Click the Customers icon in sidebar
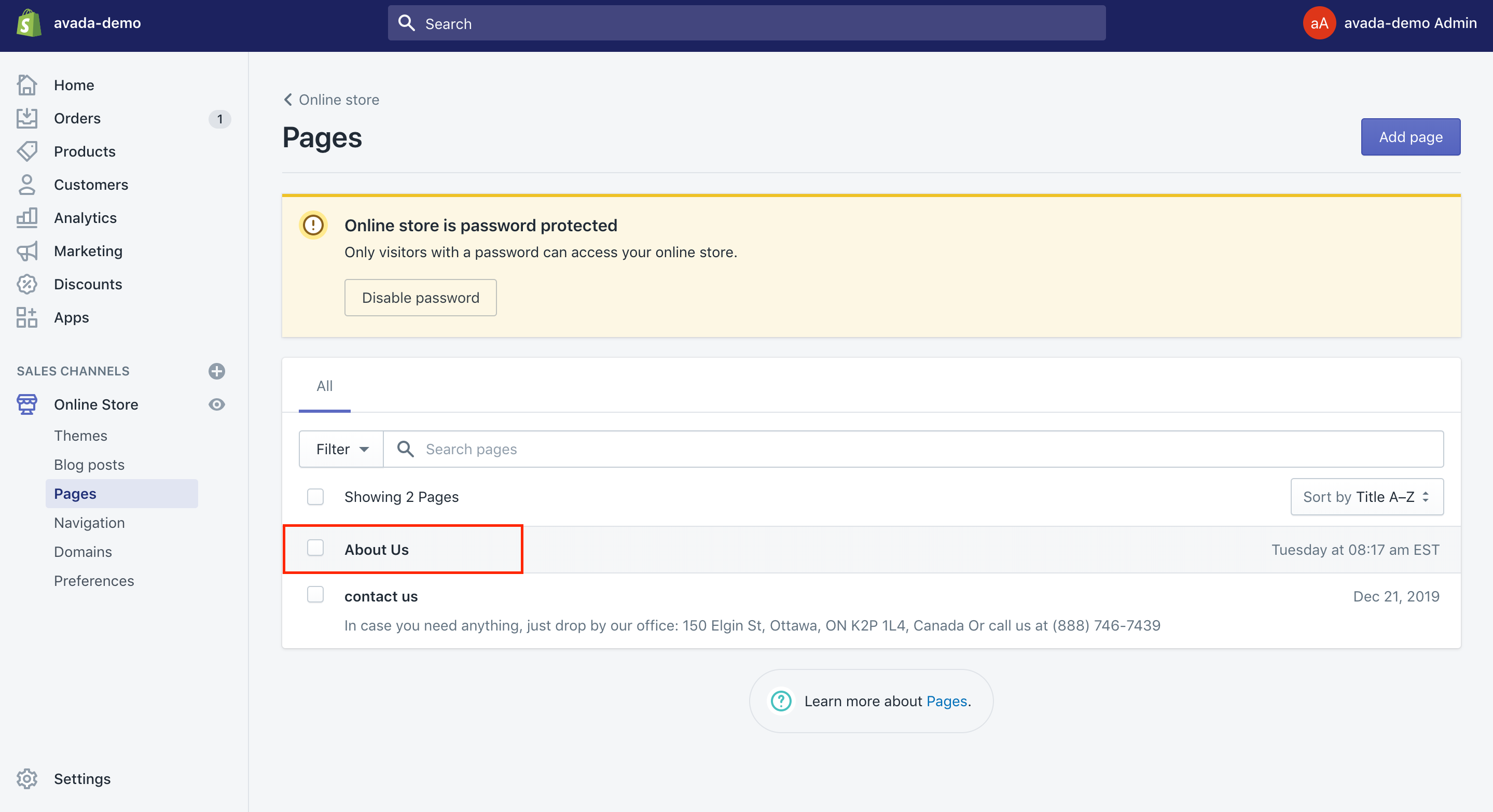The image size is (1493, 812). pyautogui.click(x=28, y=184)
